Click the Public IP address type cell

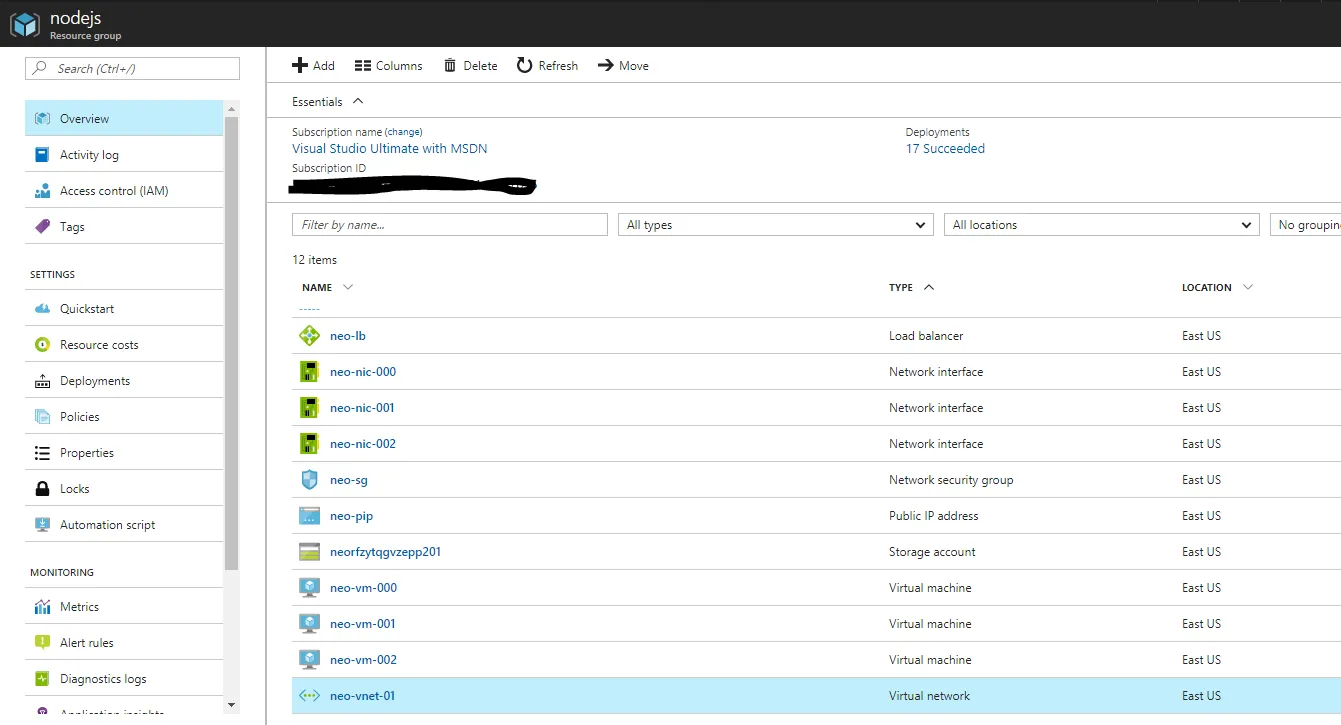[x=934, y=516]
